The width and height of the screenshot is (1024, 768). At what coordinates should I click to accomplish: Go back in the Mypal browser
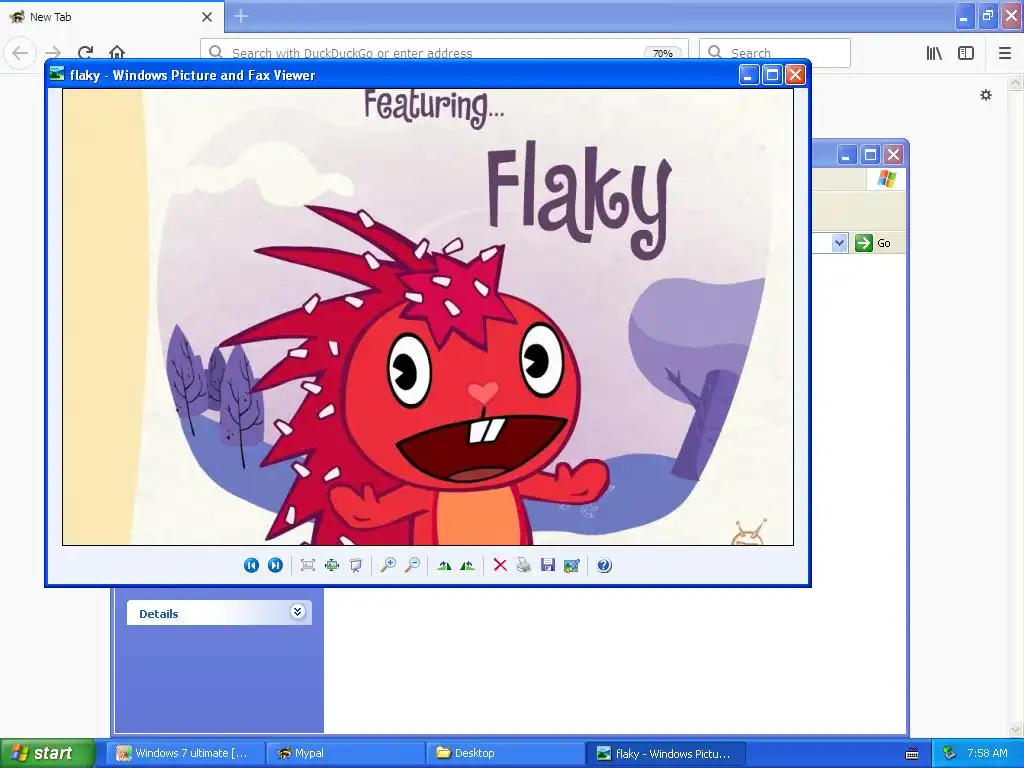(20, 53)
